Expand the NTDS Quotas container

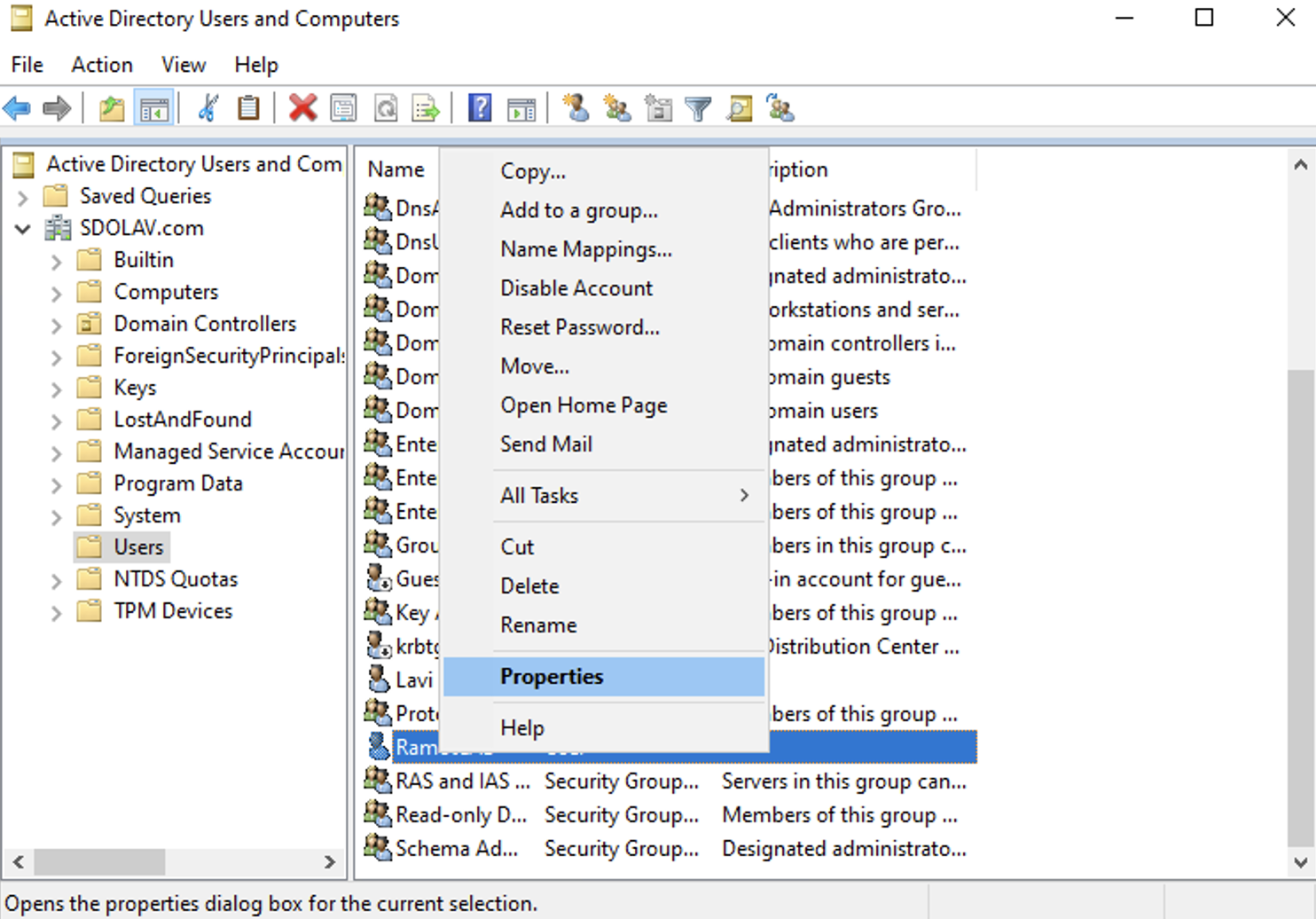pos(57,581)
